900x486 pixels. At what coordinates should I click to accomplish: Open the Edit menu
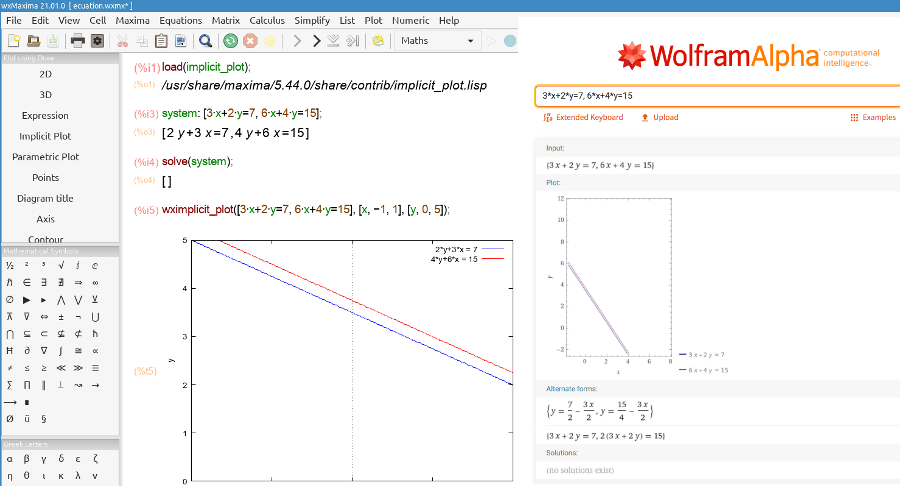(40, 21)
